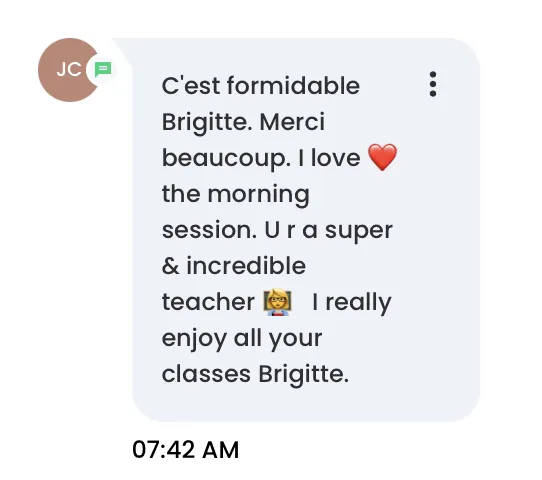Click the "beaucoup. I love" text
The width and height of the screenshot is (542, 480).
pos(261,158)
